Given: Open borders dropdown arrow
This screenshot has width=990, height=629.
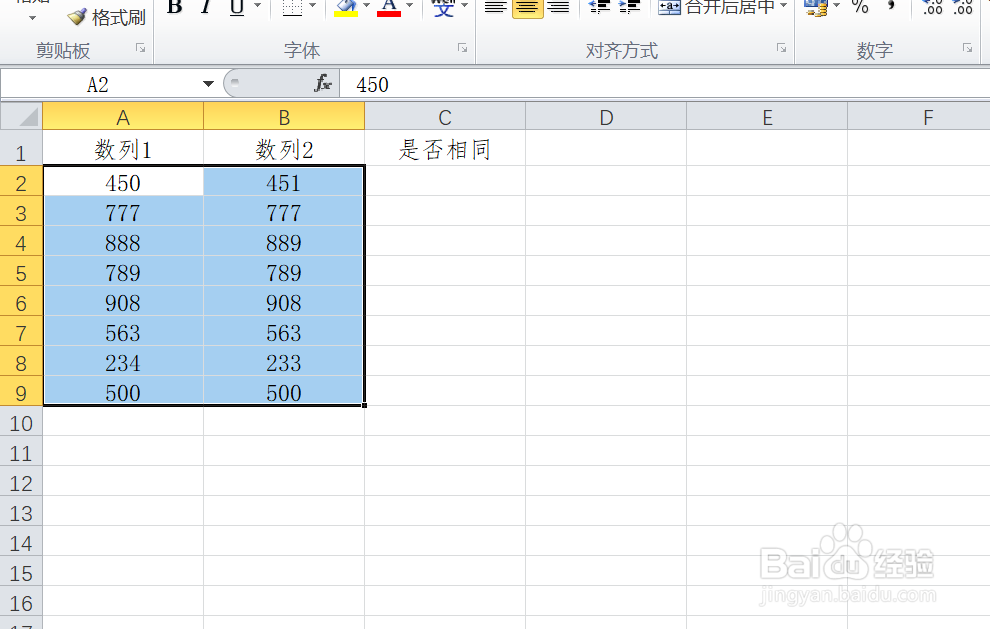Looking at the screenshot, I should click(x=312, y=6).
